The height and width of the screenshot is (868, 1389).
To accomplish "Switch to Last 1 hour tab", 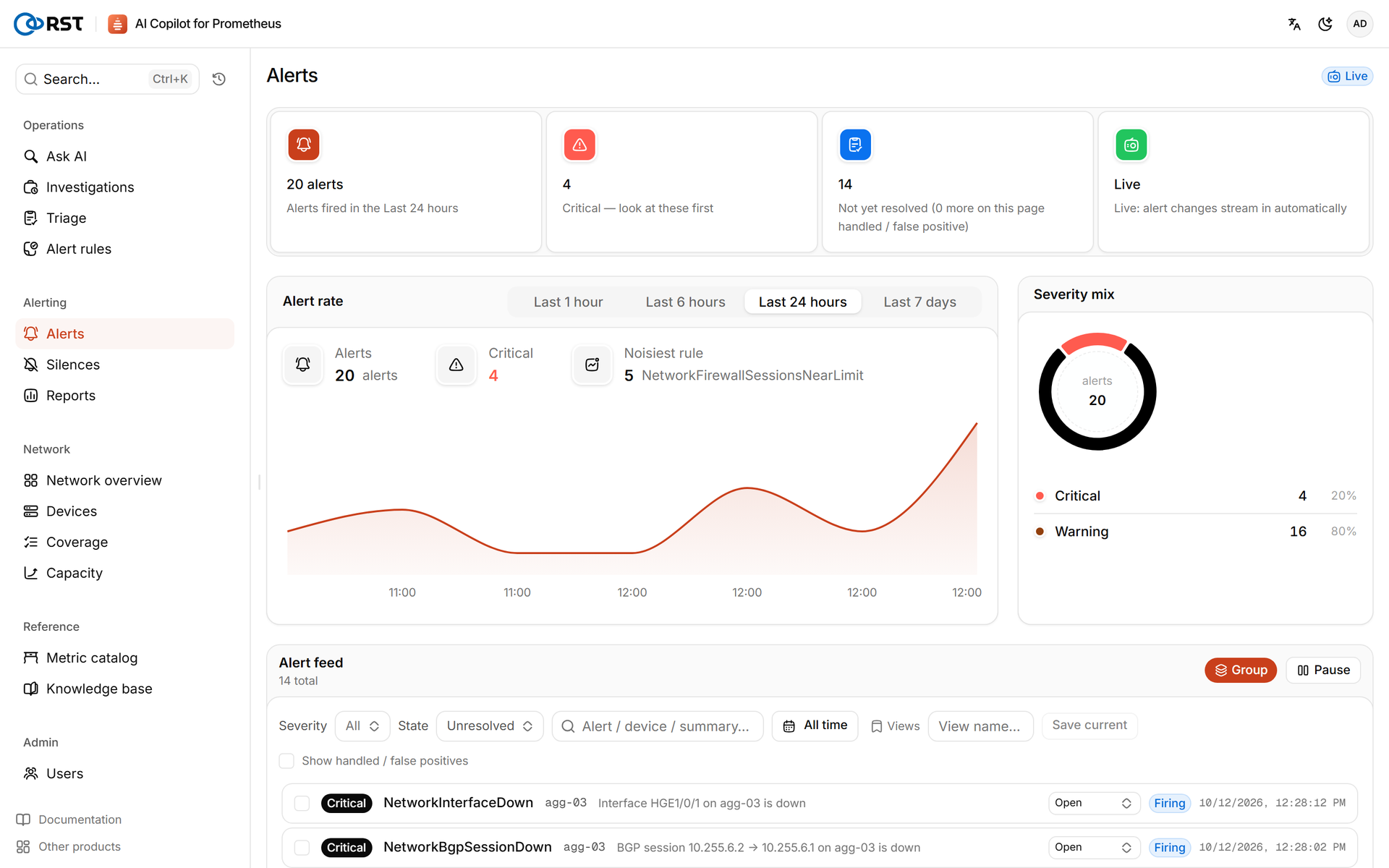I will coord(568,302).
